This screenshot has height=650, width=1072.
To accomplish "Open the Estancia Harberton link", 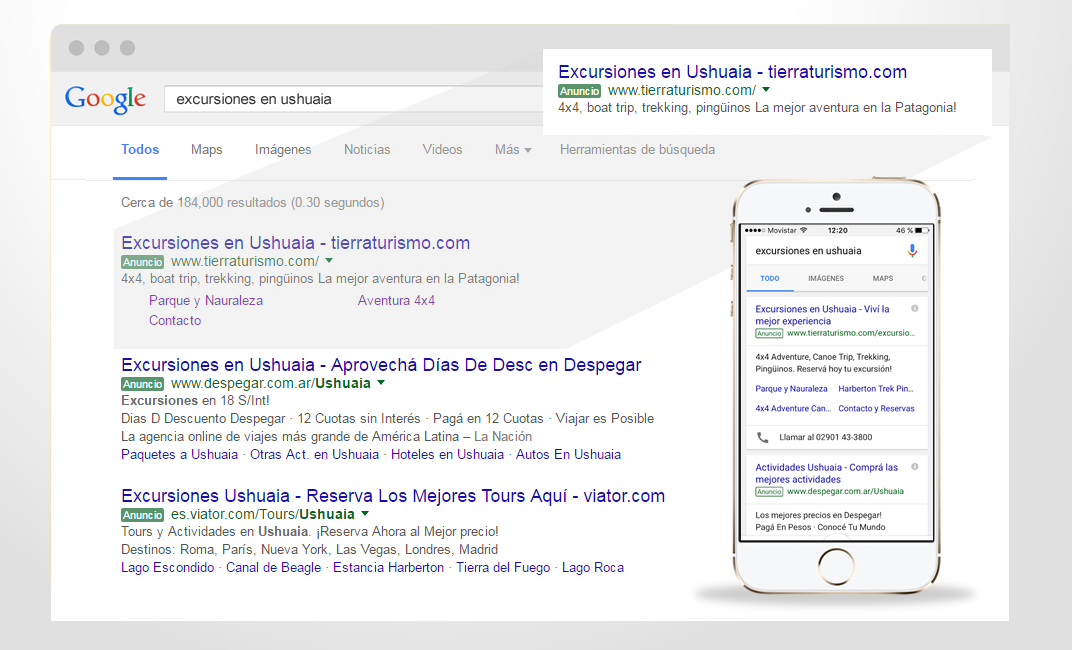I will (388, 568).
